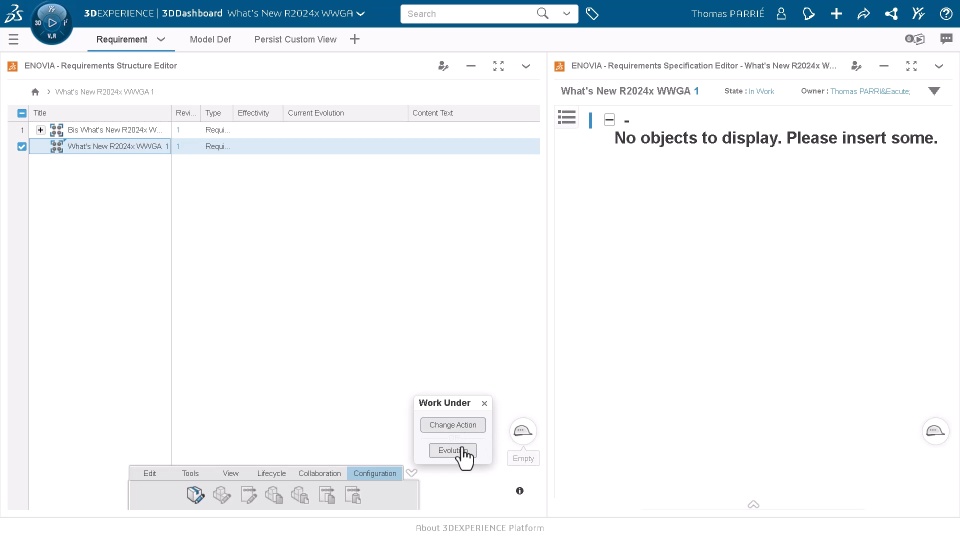Click the grey cubes with pencil icon
Viewport: 960px width, 540px height.
(x=222, y=495)
